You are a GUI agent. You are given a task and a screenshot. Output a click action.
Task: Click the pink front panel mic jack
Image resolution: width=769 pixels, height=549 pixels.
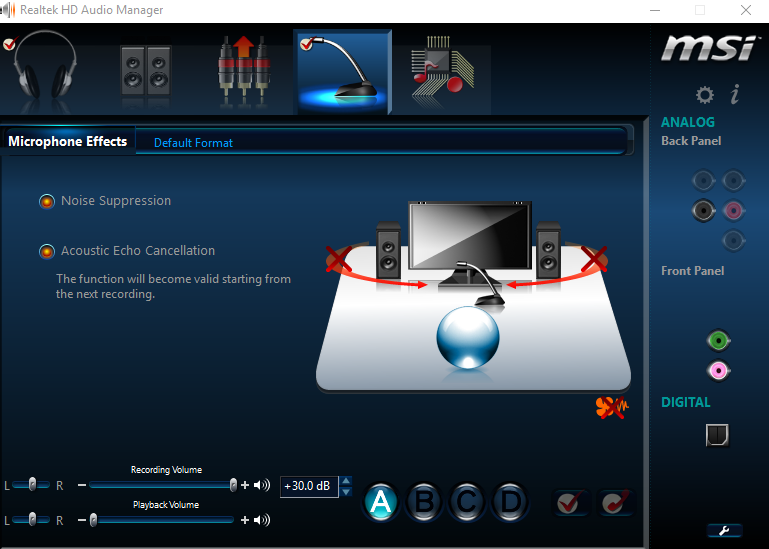pyautogui.click(x=718, y=370)
